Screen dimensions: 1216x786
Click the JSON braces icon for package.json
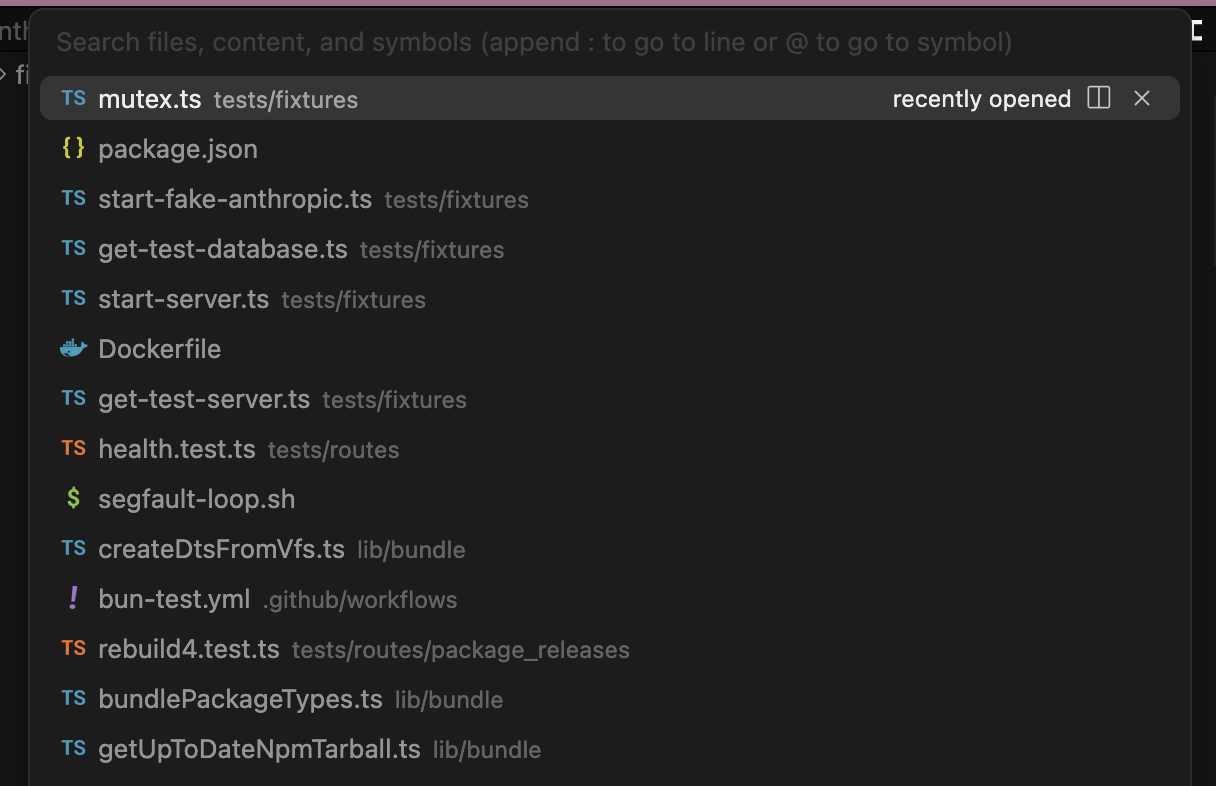coord(73,149)
